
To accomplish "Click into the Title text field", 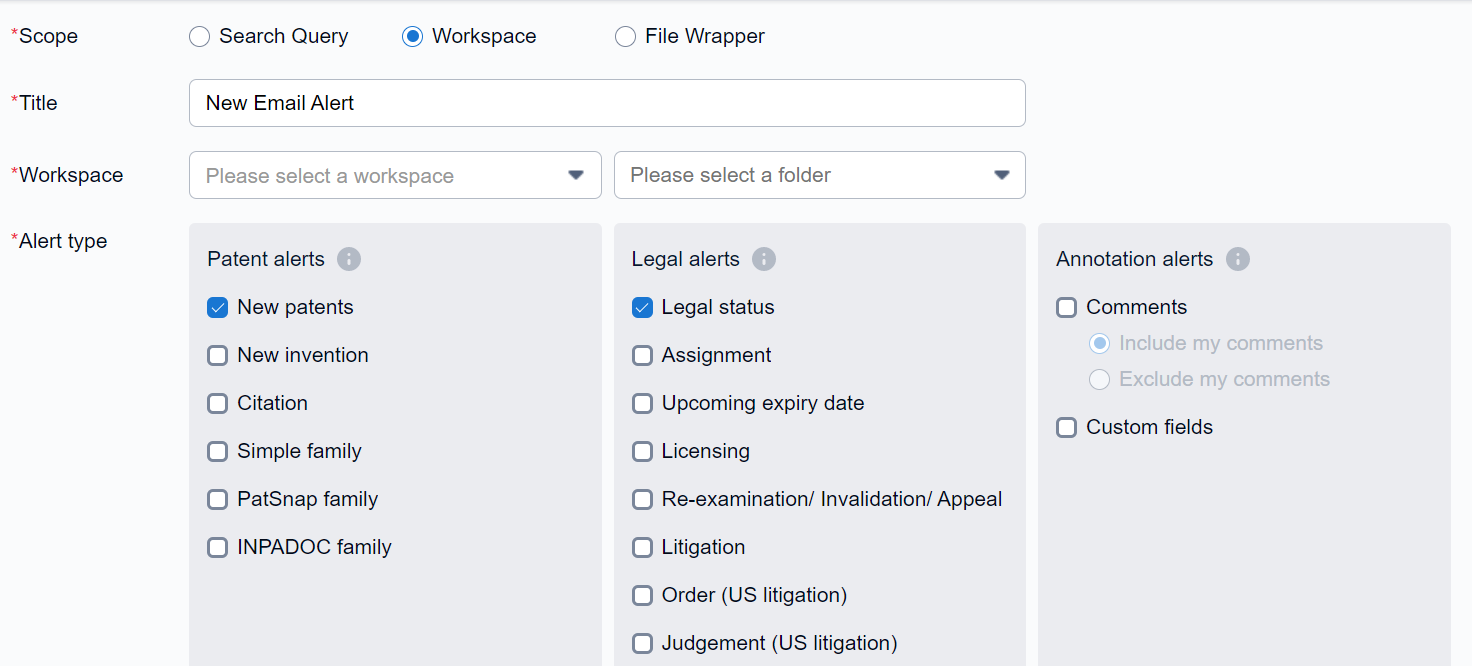I will [607, 103].
